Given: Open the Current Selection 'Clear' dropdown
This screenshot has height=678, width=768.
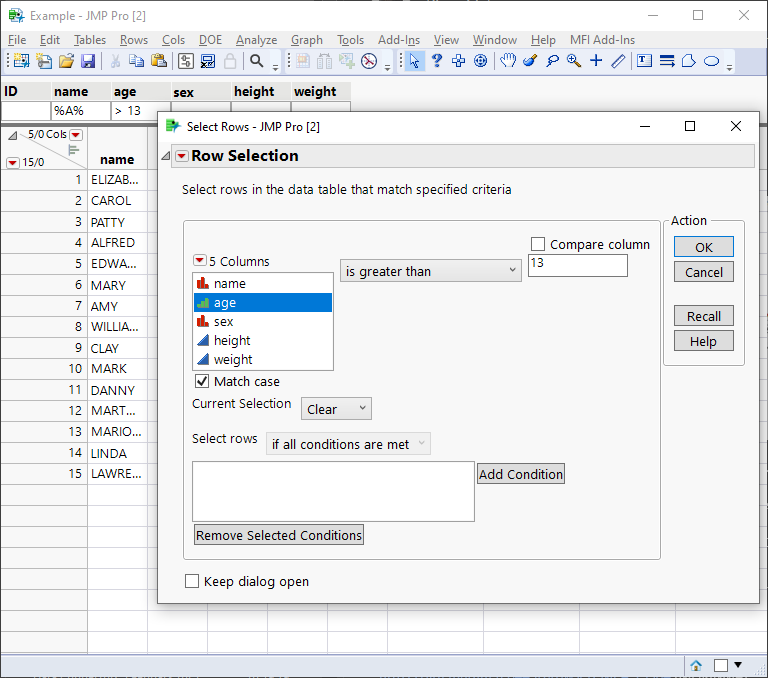Looking at the screenshot, I should pos(336,409).
